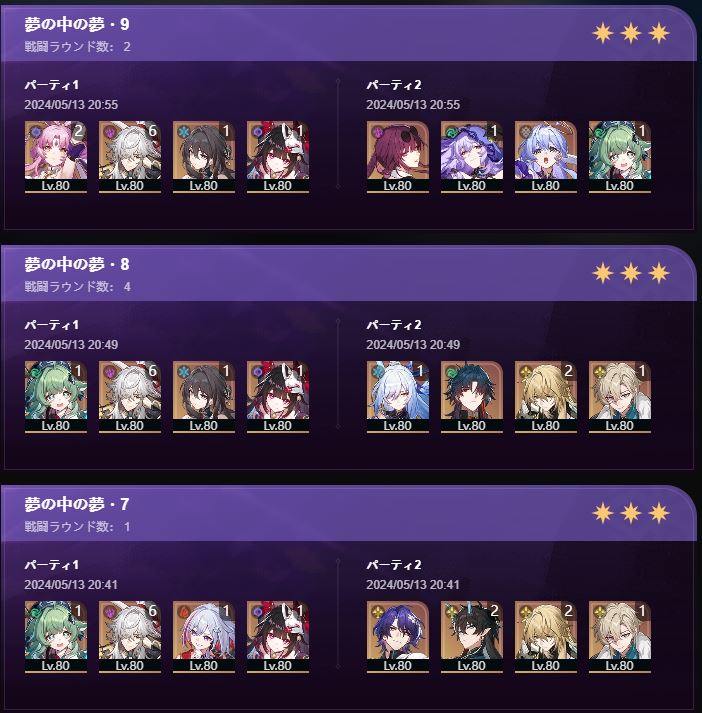Click Dr. Ratio's portrait in stage 7 party 2

click(397, 637)
